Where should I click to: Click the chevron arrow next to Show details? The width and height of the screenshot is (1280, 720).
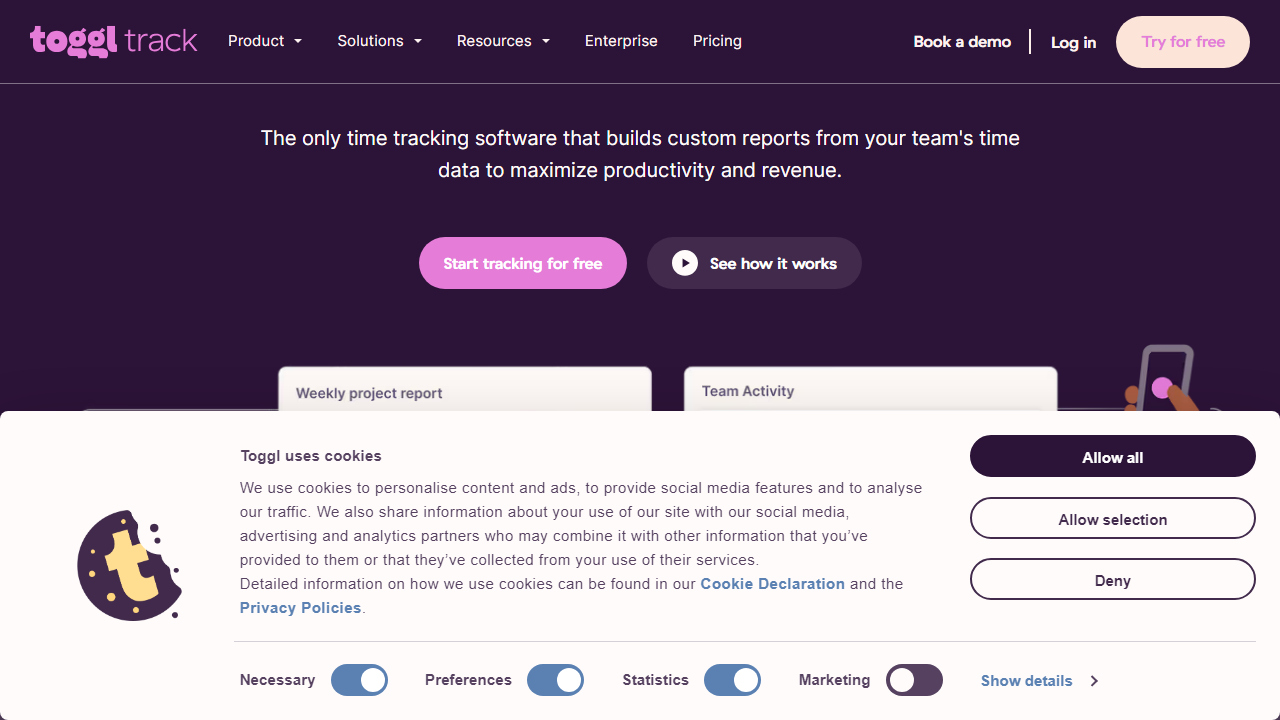point(1094,681)
